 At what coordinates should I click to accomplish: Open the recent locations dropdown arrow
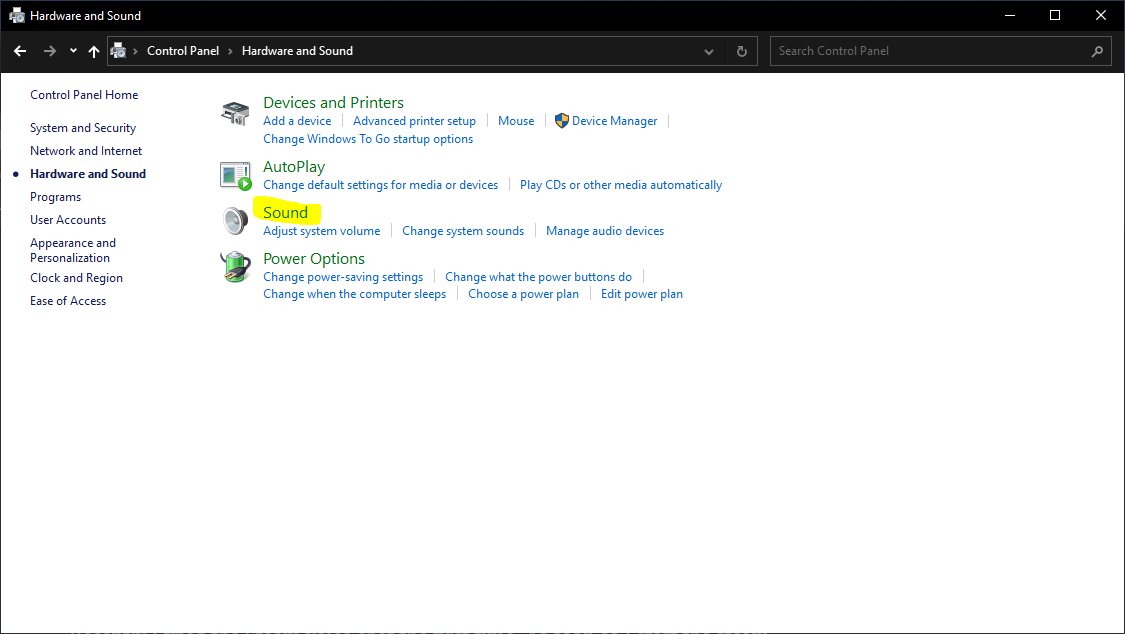click(x=73, y=51)
